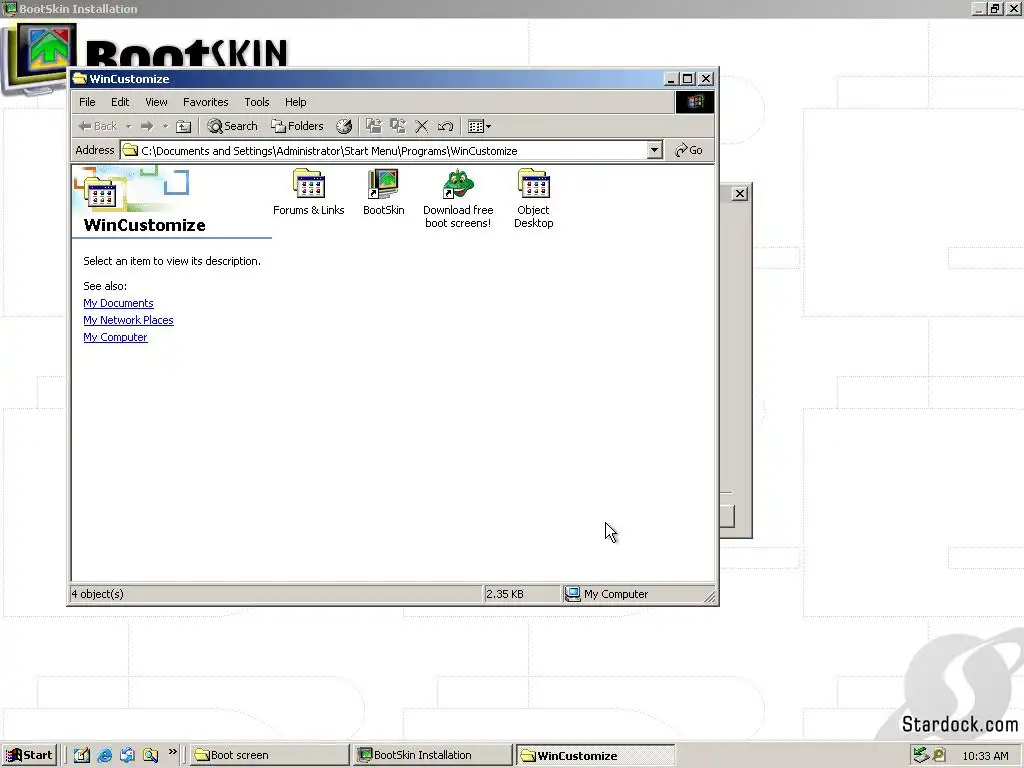The height and width of the screenshot is (768, 1024).
Task: Restore the BootSkin Installation window
Action: click(x=995, y=8)
